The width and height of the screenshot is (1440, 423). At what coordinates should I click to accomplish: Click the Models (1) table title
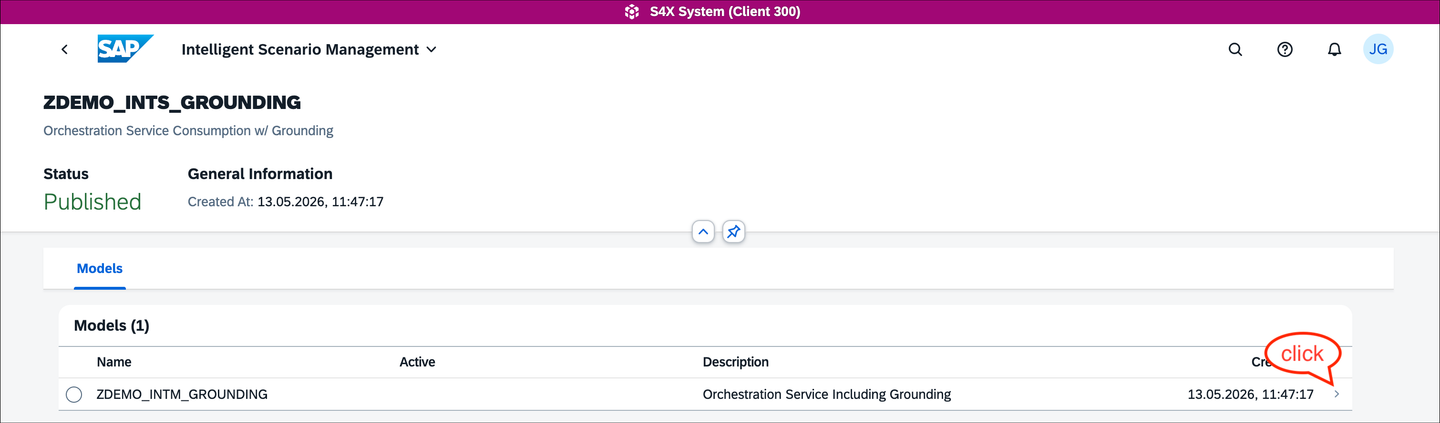coord(111,326)
